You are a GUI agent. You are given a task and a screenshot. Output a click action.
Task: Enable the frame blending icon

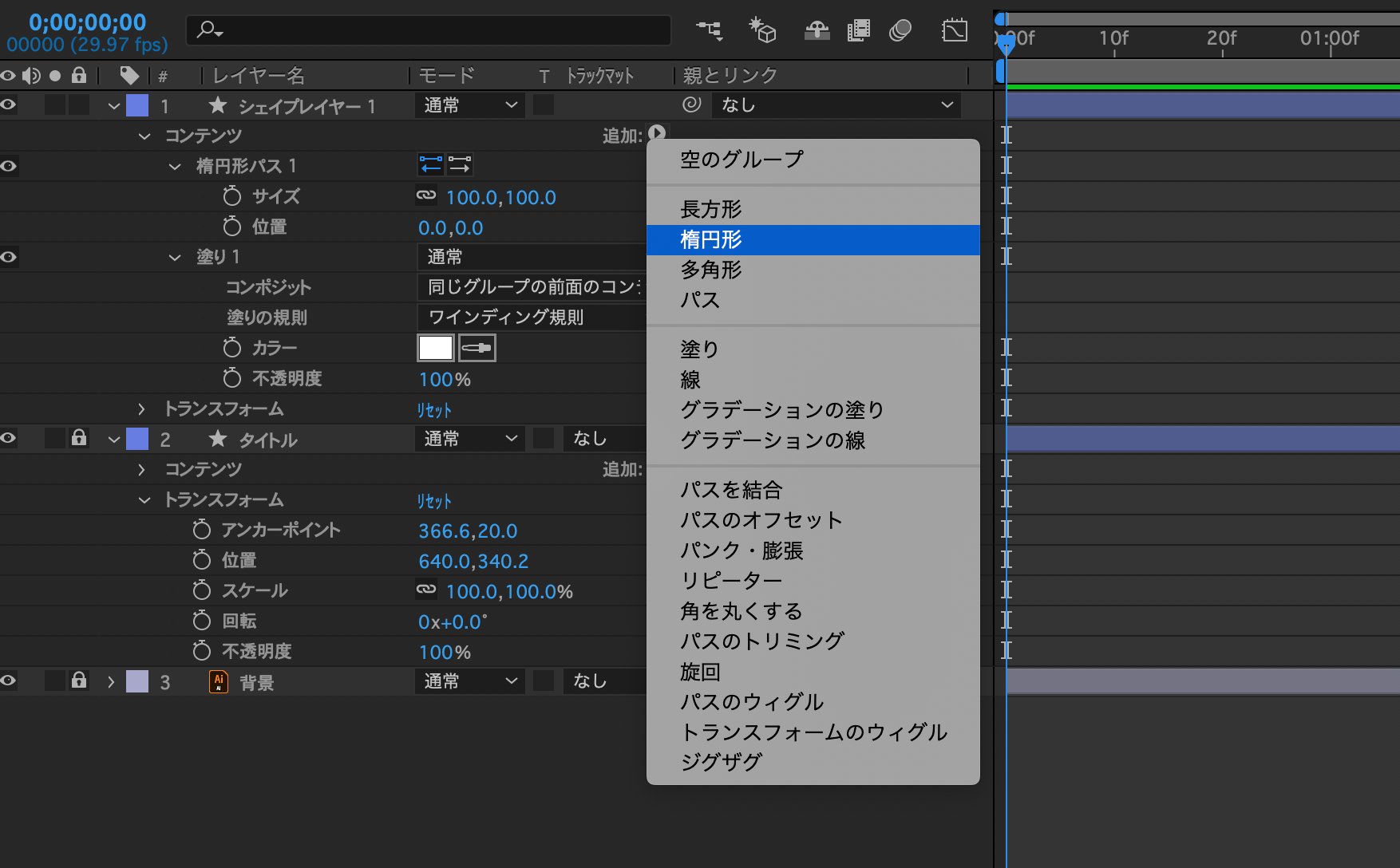[859, 30]
